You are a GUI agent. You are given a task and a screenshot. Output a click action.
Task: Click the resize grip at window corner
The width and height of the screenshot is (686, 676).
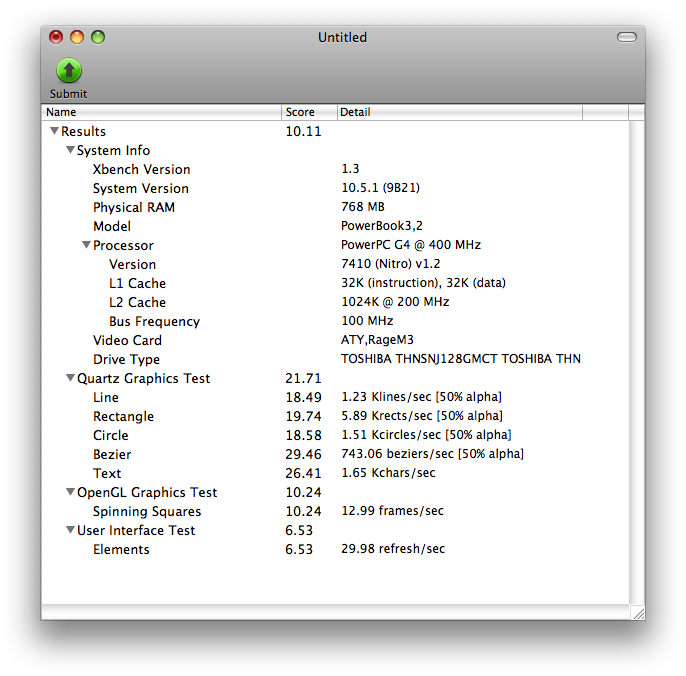638,613
